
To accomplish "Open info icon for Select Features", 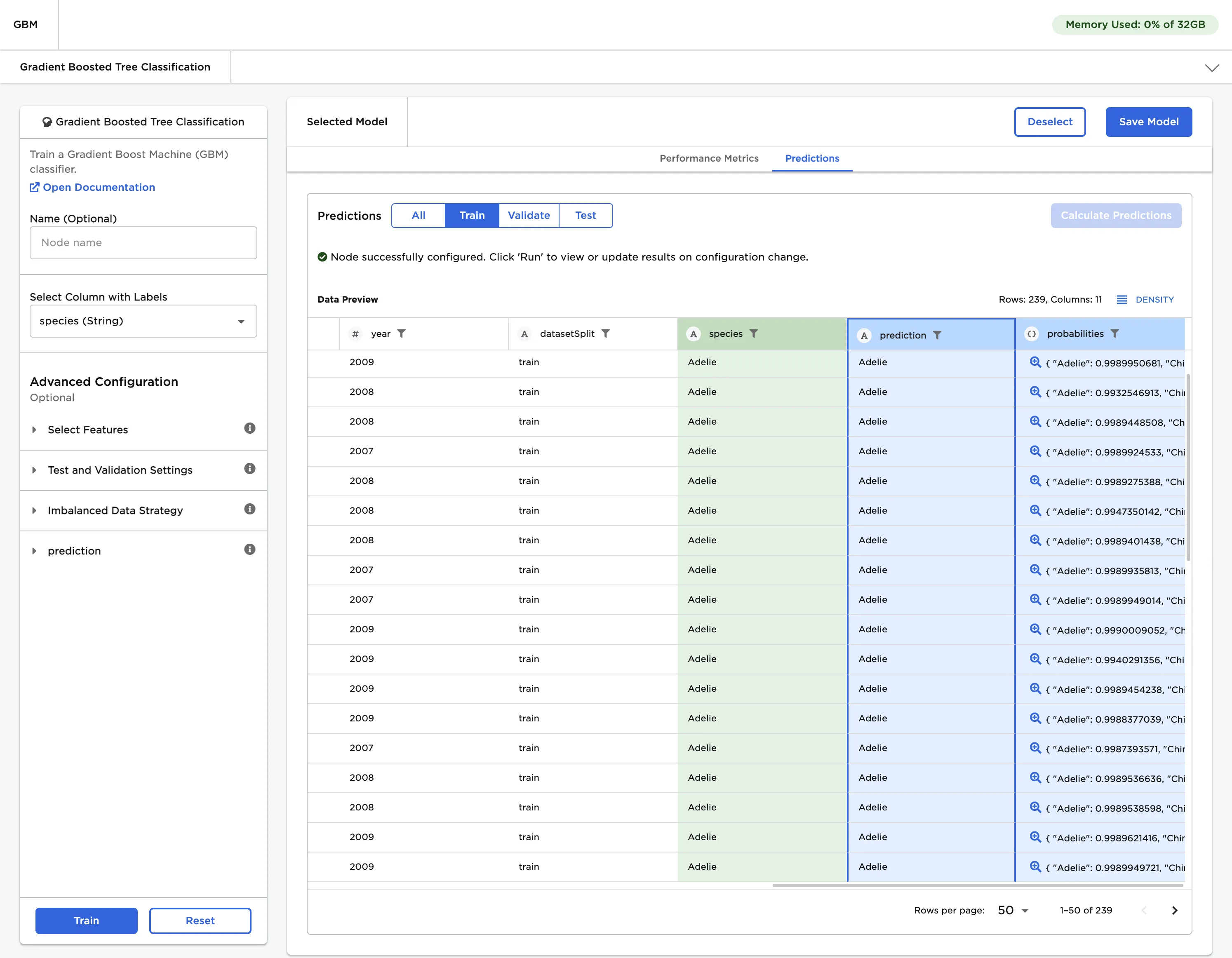I will 250,429.
